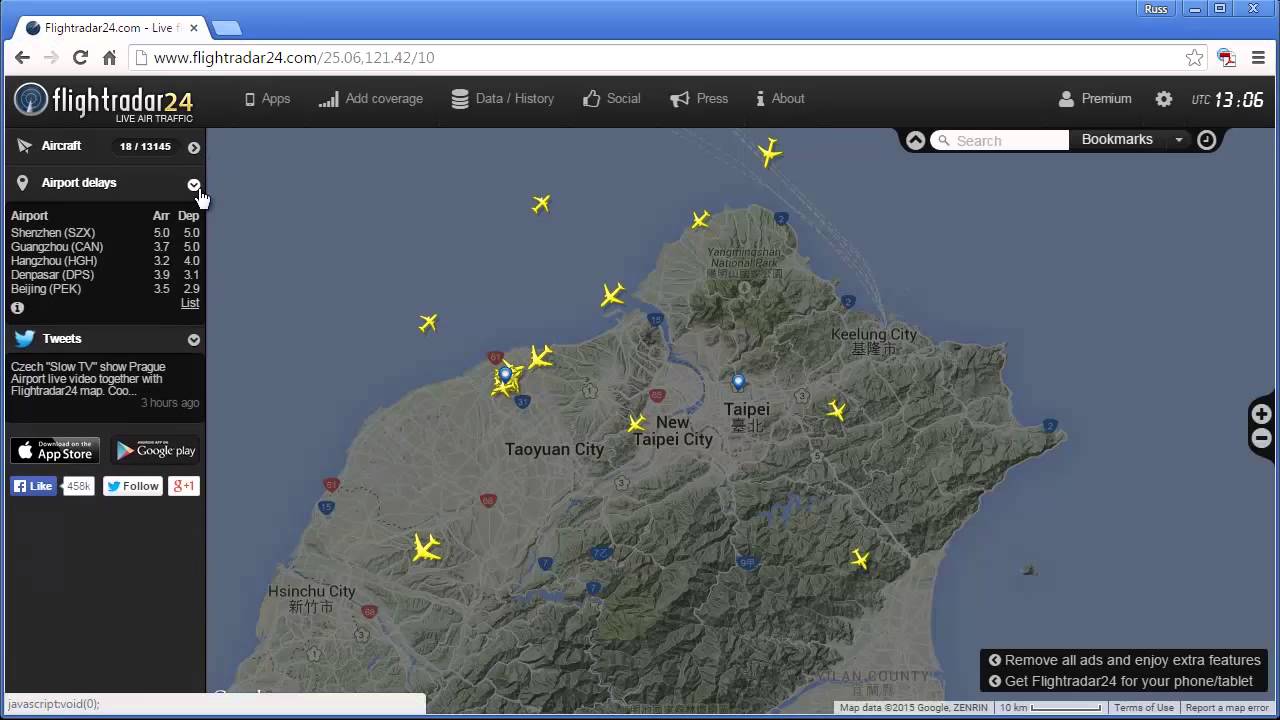Select the Taoyuan airport marker
Image resolution: width=1280 pixels, height=720 pixels.
[x=505, y=375]
